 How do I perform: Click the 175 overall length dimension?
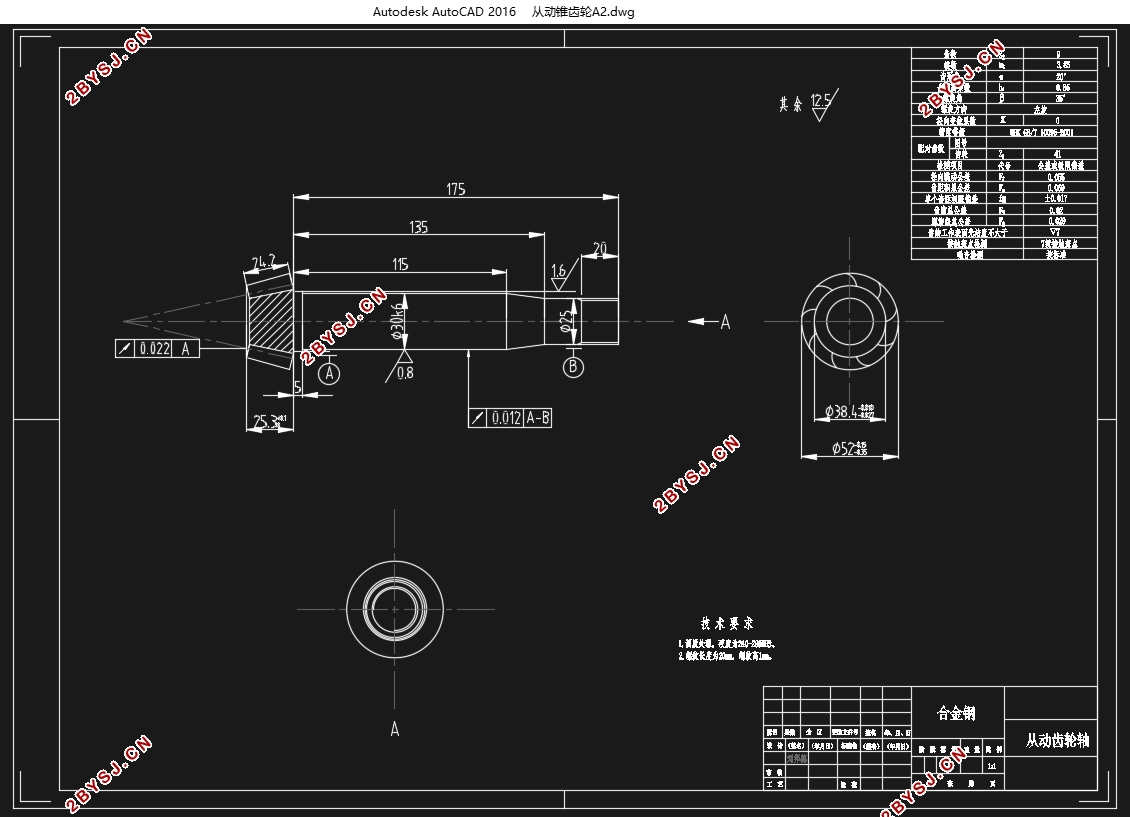pyautogui.click(x=455, y=189)
